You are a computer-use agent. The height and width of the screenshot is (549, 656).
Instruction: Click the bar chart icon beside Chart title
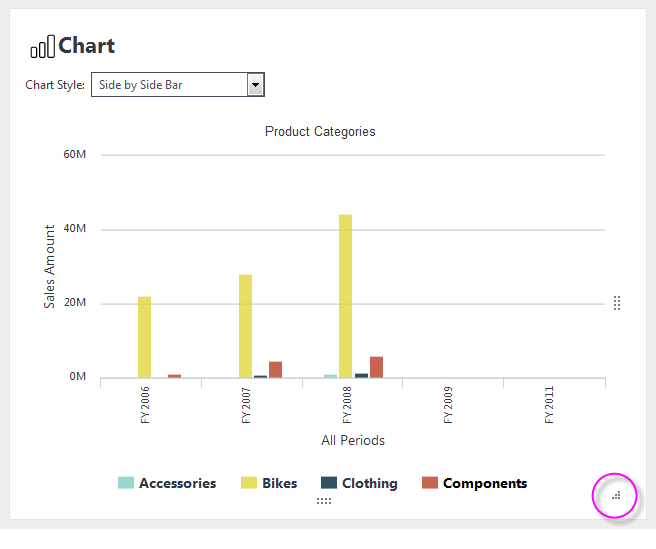click(x=42, y=46)
